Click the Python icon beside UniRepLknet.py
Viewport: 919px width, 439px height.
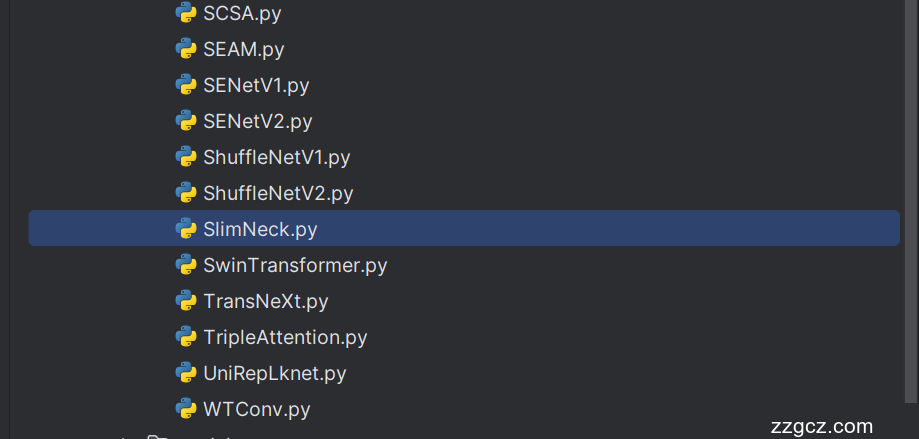pyautogui.click(x=185, y=373)
